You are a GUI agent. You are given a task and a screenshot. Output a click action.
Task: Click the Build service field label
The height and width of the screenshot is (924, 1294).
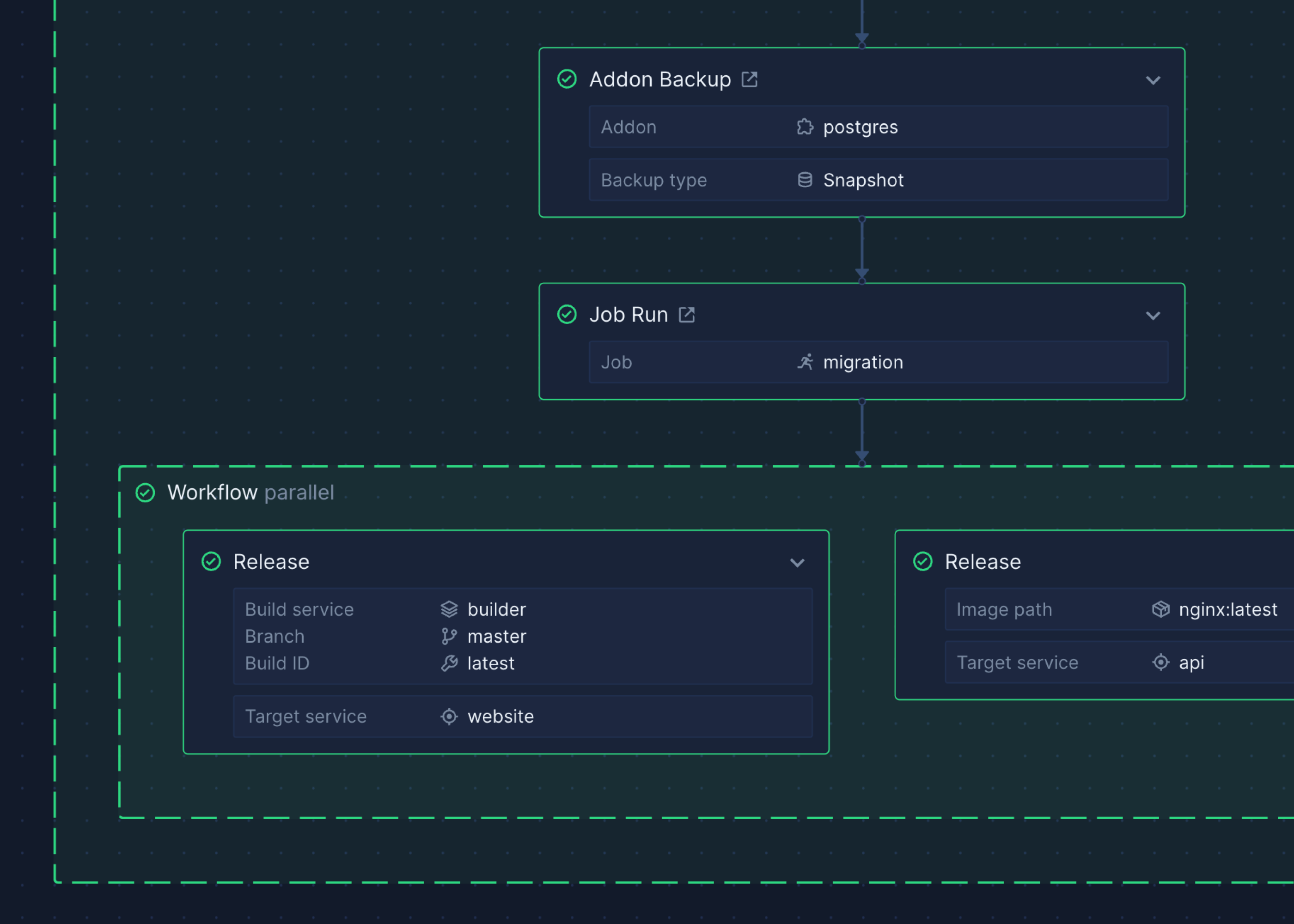(x=299, y=609)
